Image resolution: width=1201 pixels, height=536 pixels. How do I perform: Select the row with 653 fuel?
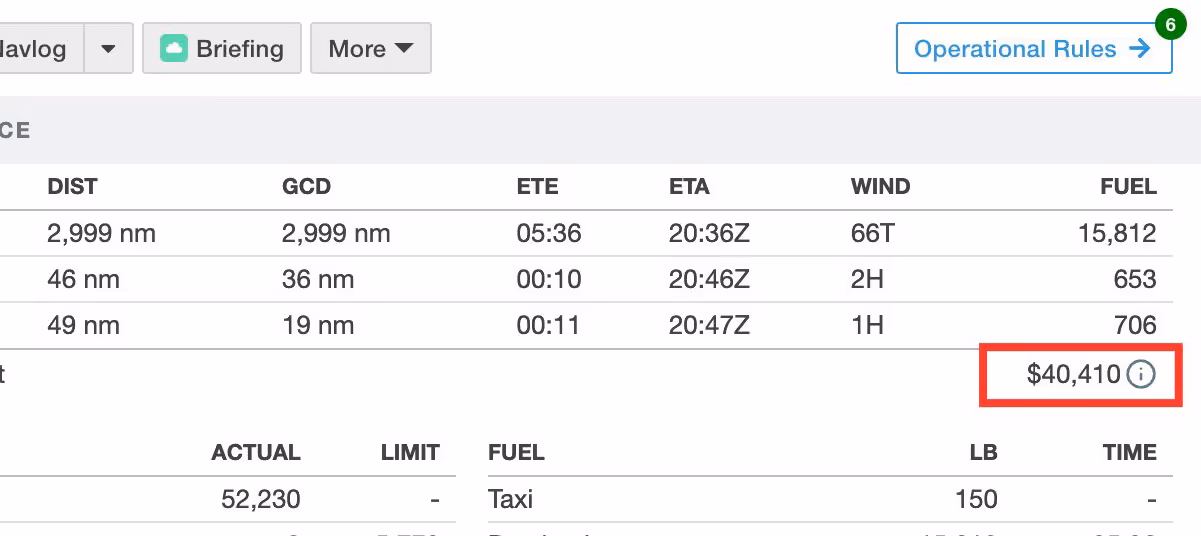600,279
